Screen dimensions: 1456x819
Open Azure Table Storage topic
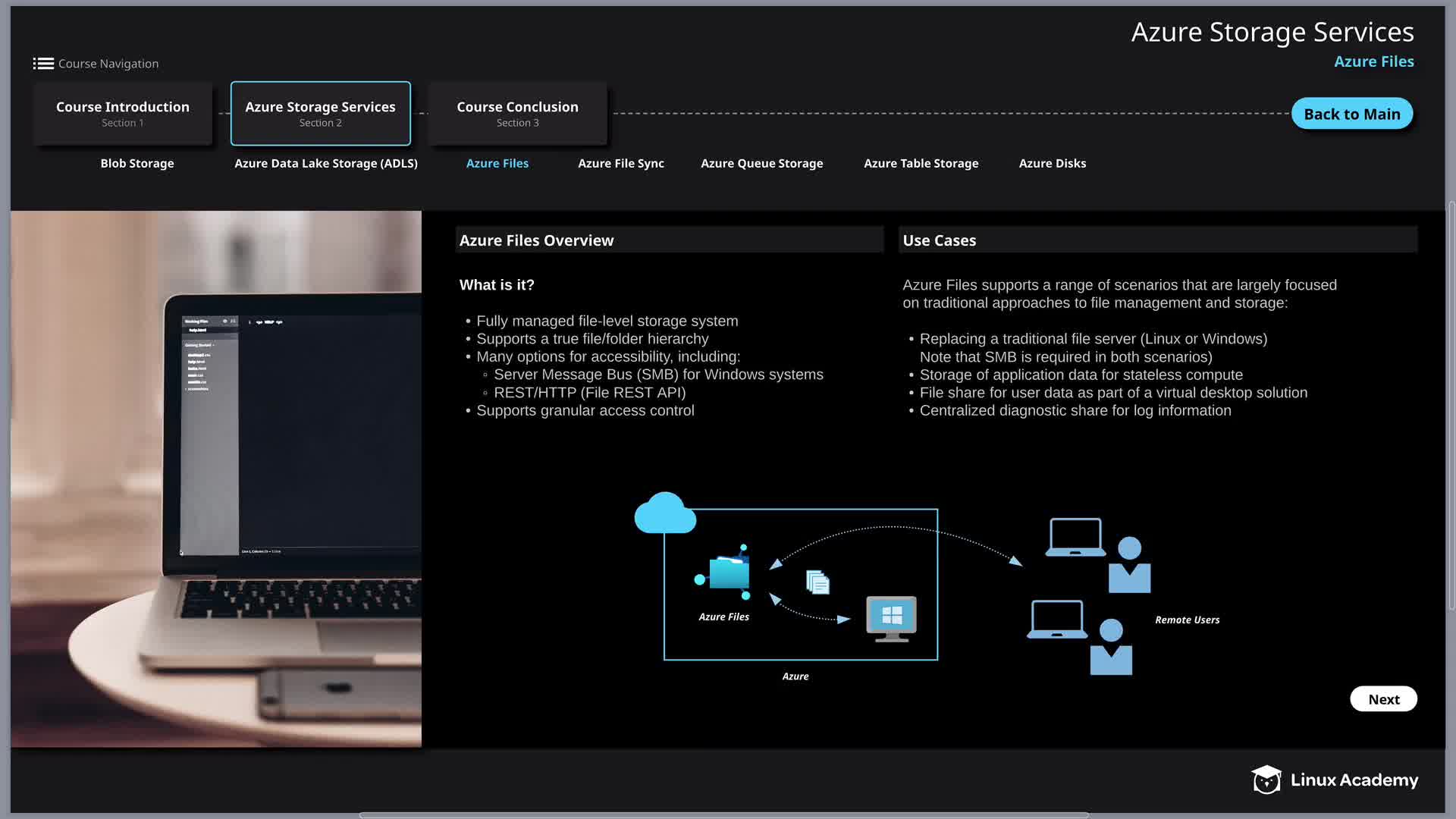[x=921, y=163]
